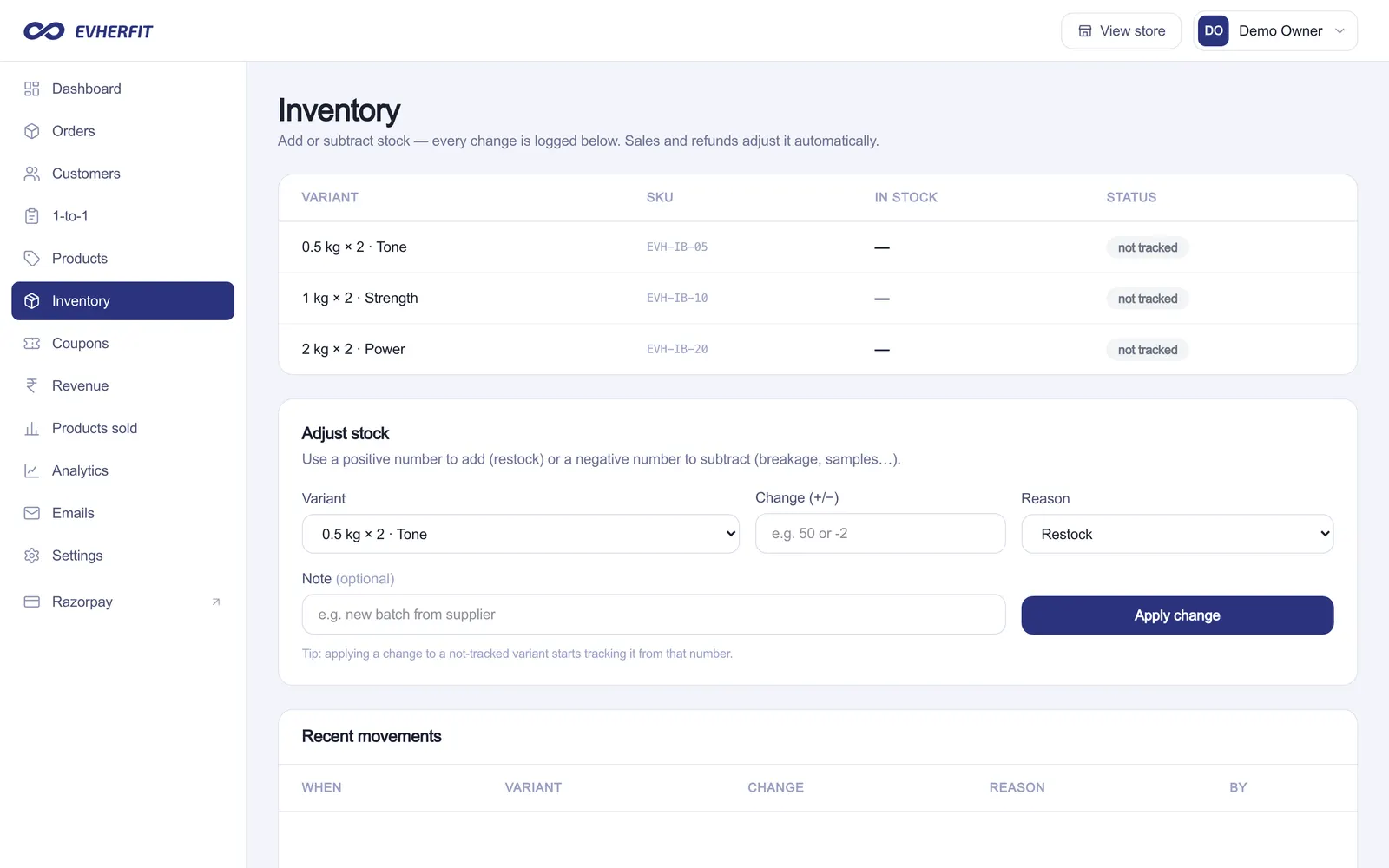This screenshot has width=1389, height=868.
Task: Click the EVHERFIT infinity logo icon
Action: point(44,31)
